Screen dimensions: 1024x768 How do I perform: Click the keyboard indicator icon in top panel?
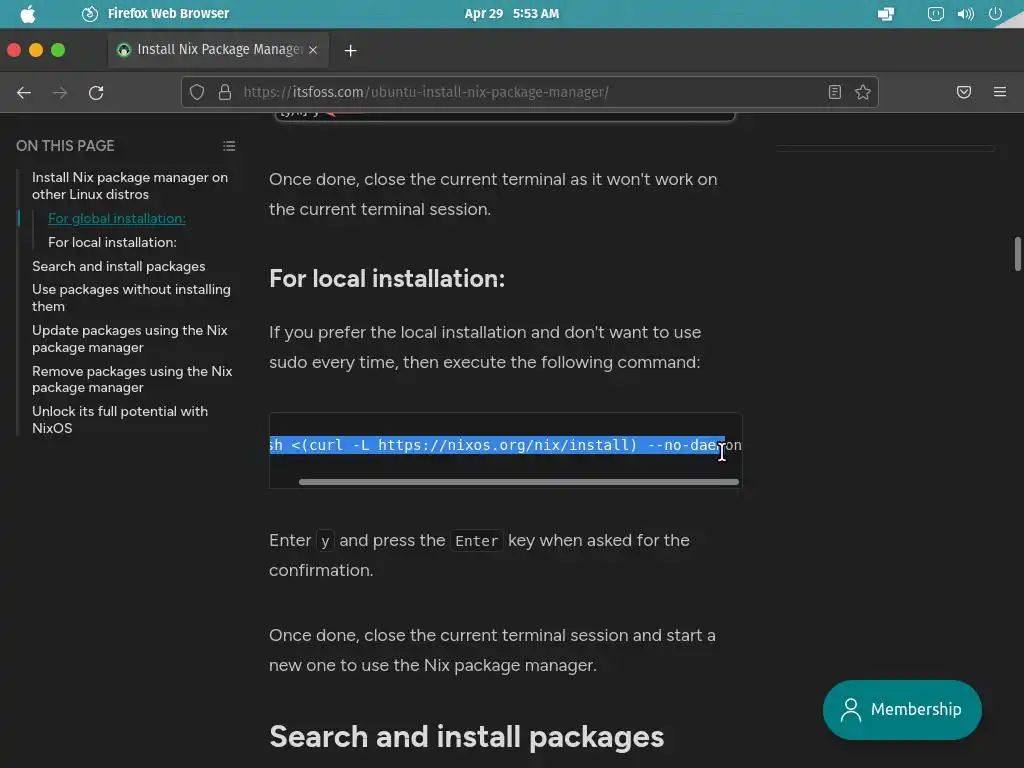coord(935,14)
